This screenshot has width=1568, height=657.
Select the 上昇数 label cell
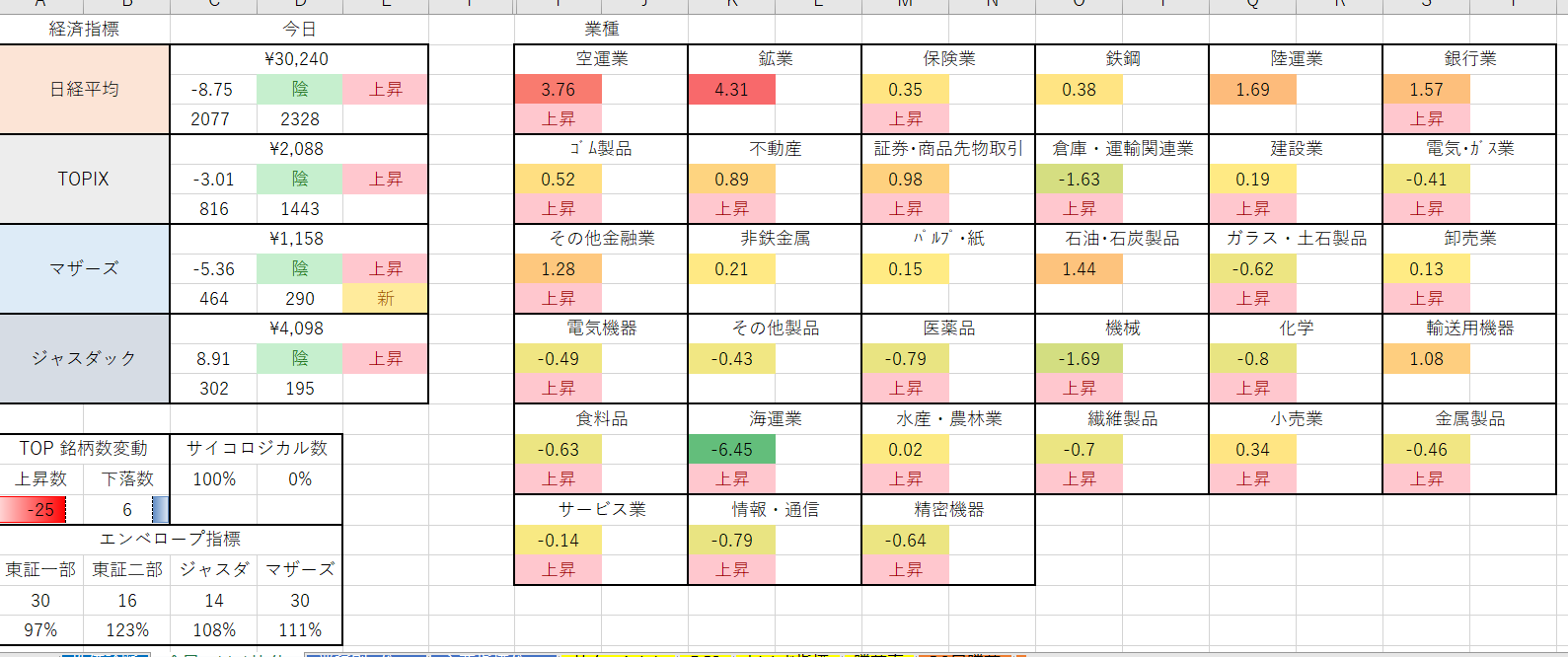pyautogui.click(x=41, y=479)
